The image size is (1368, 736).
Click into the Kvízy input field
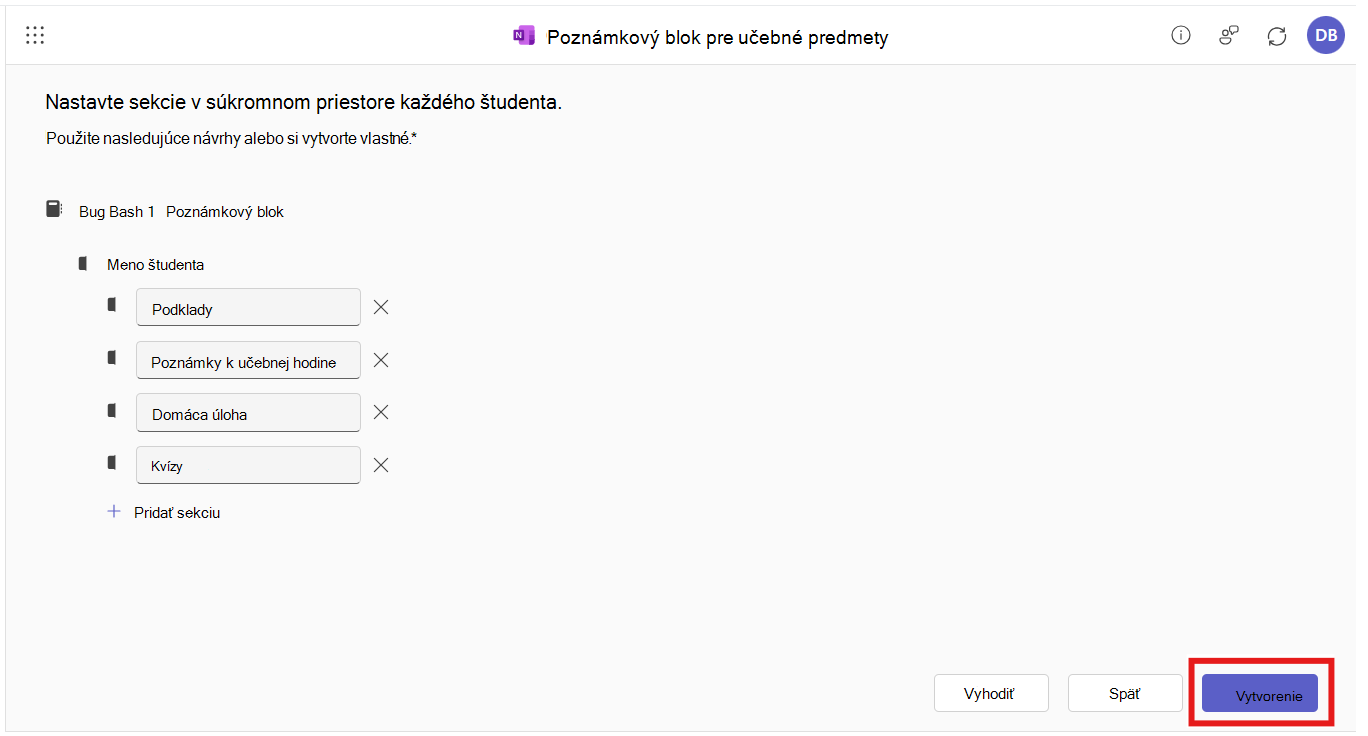point(248,465)
